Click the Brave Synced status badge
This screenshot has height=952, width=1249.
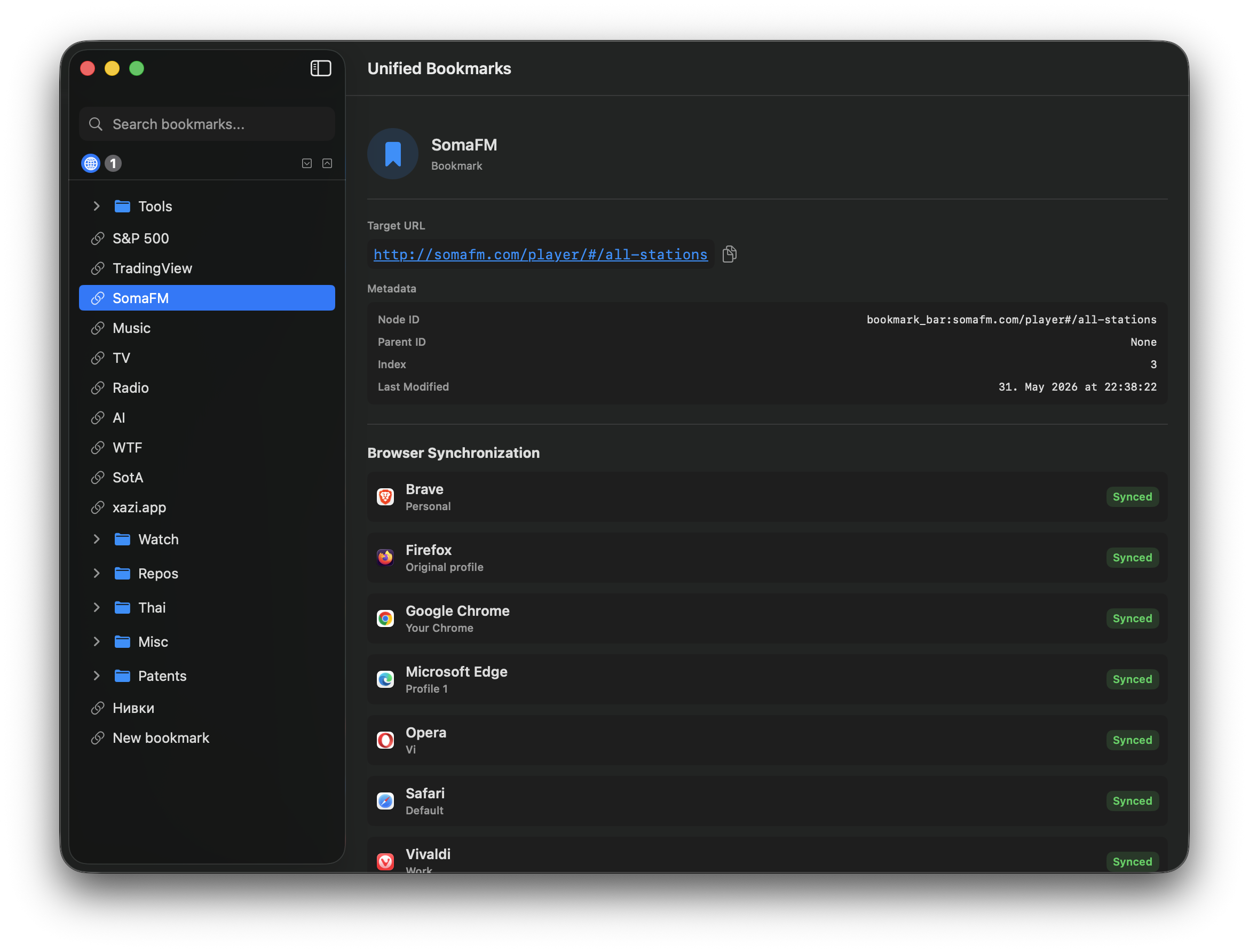[x=1132, y=497]
